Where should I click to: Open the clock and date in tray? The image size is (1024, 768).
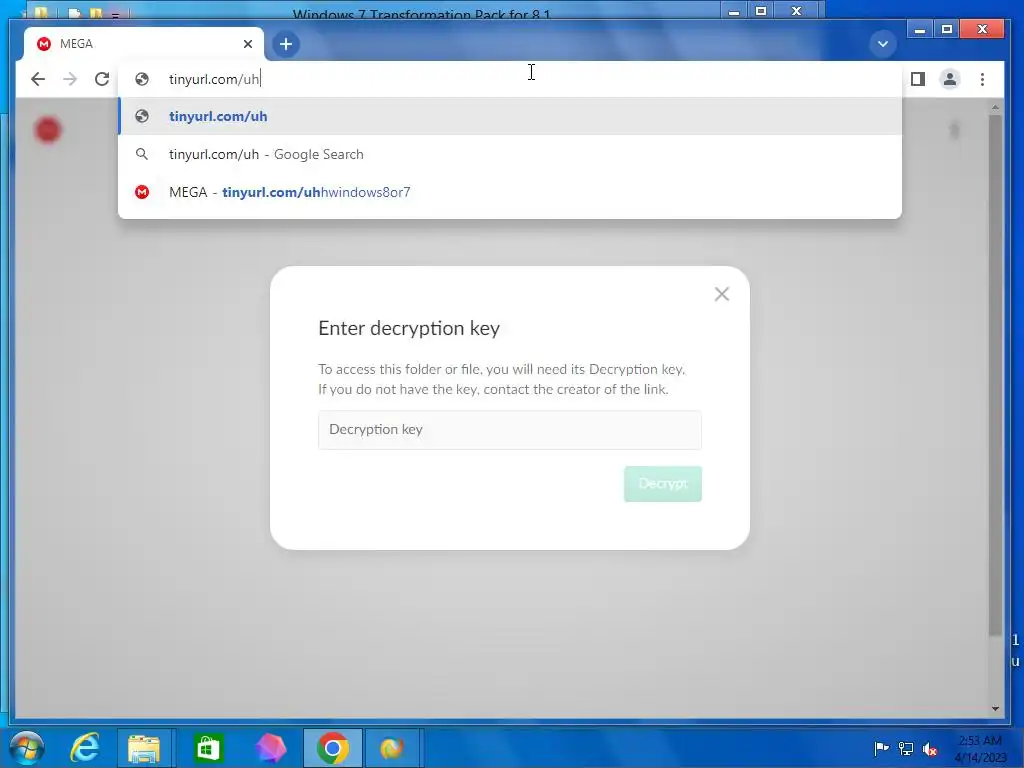coord(980,748)
